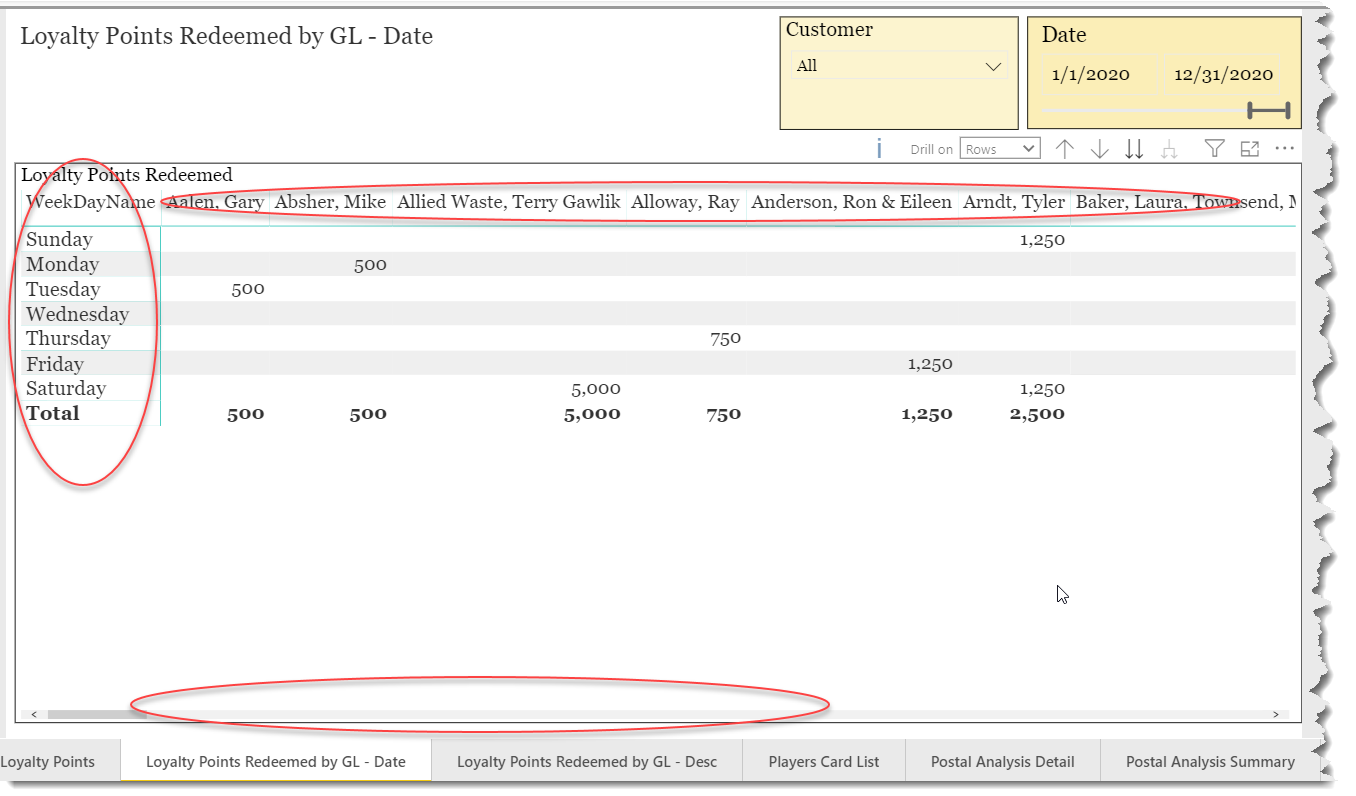Click the 500 value in Monday row

tap(370, 265)
